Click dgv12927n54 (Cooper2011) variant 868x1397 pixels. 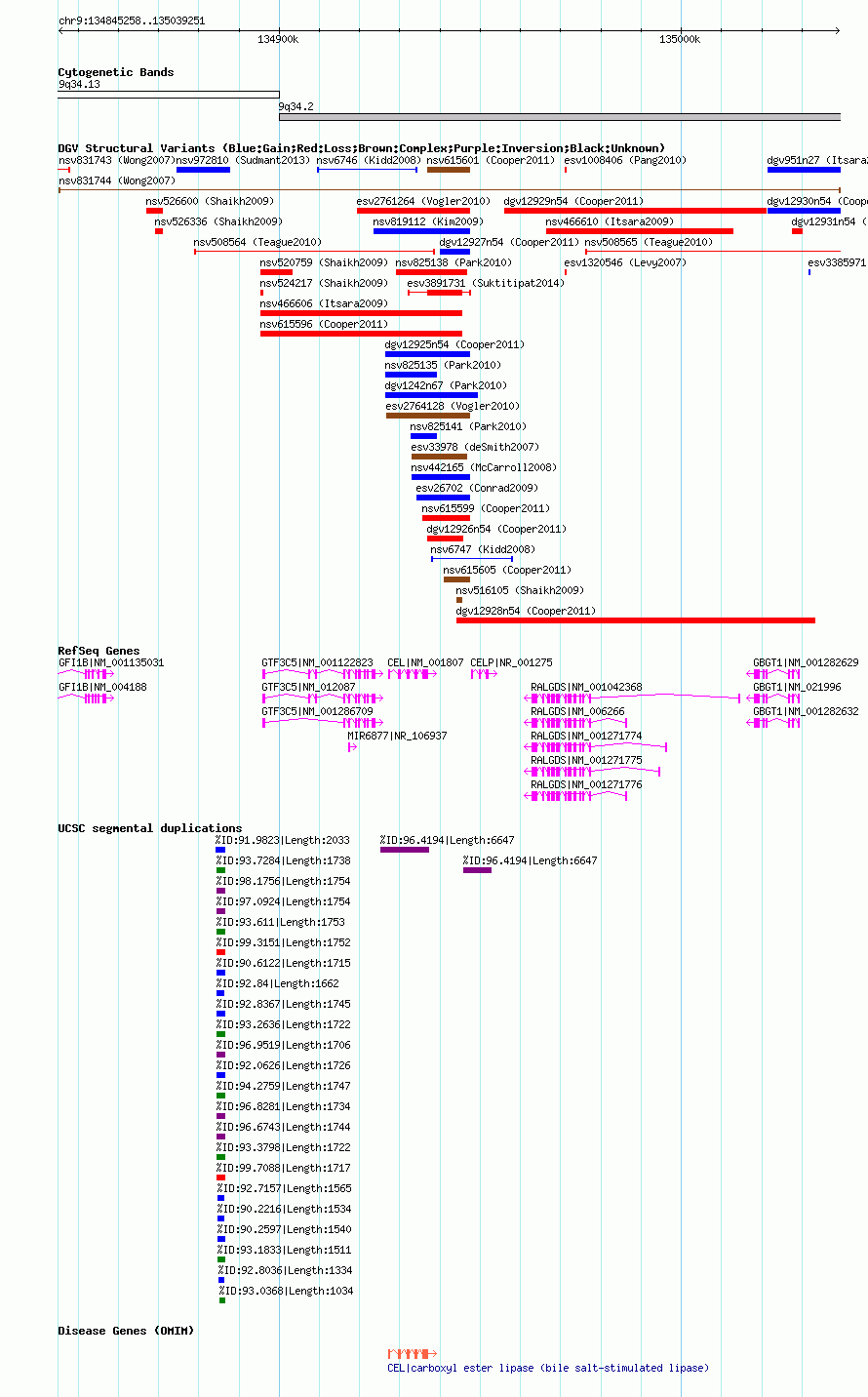(x=454, y=252)
